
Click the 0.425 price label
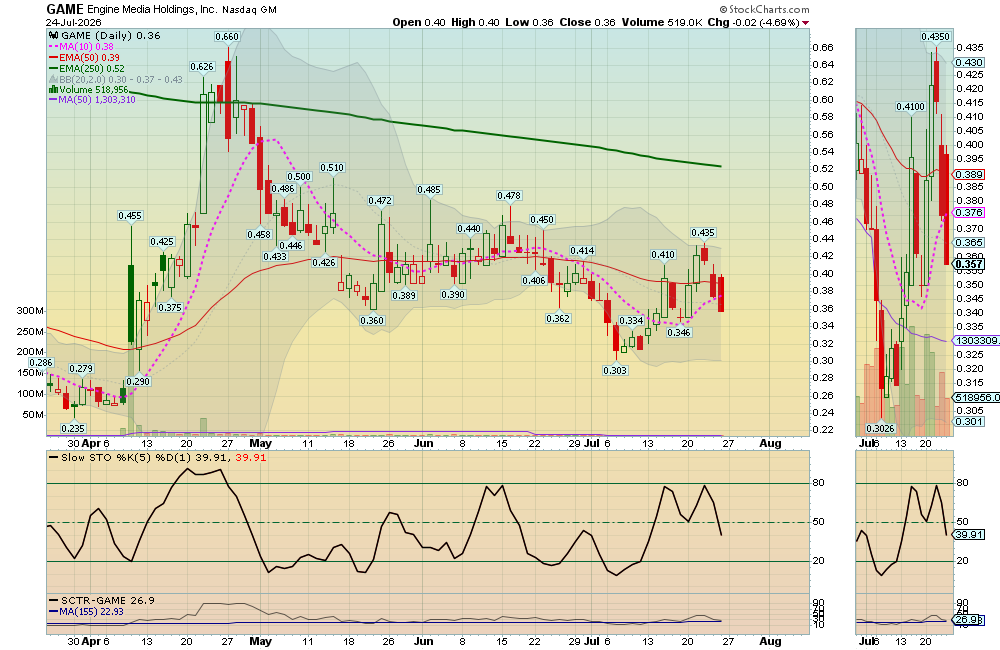pos(162,241)
